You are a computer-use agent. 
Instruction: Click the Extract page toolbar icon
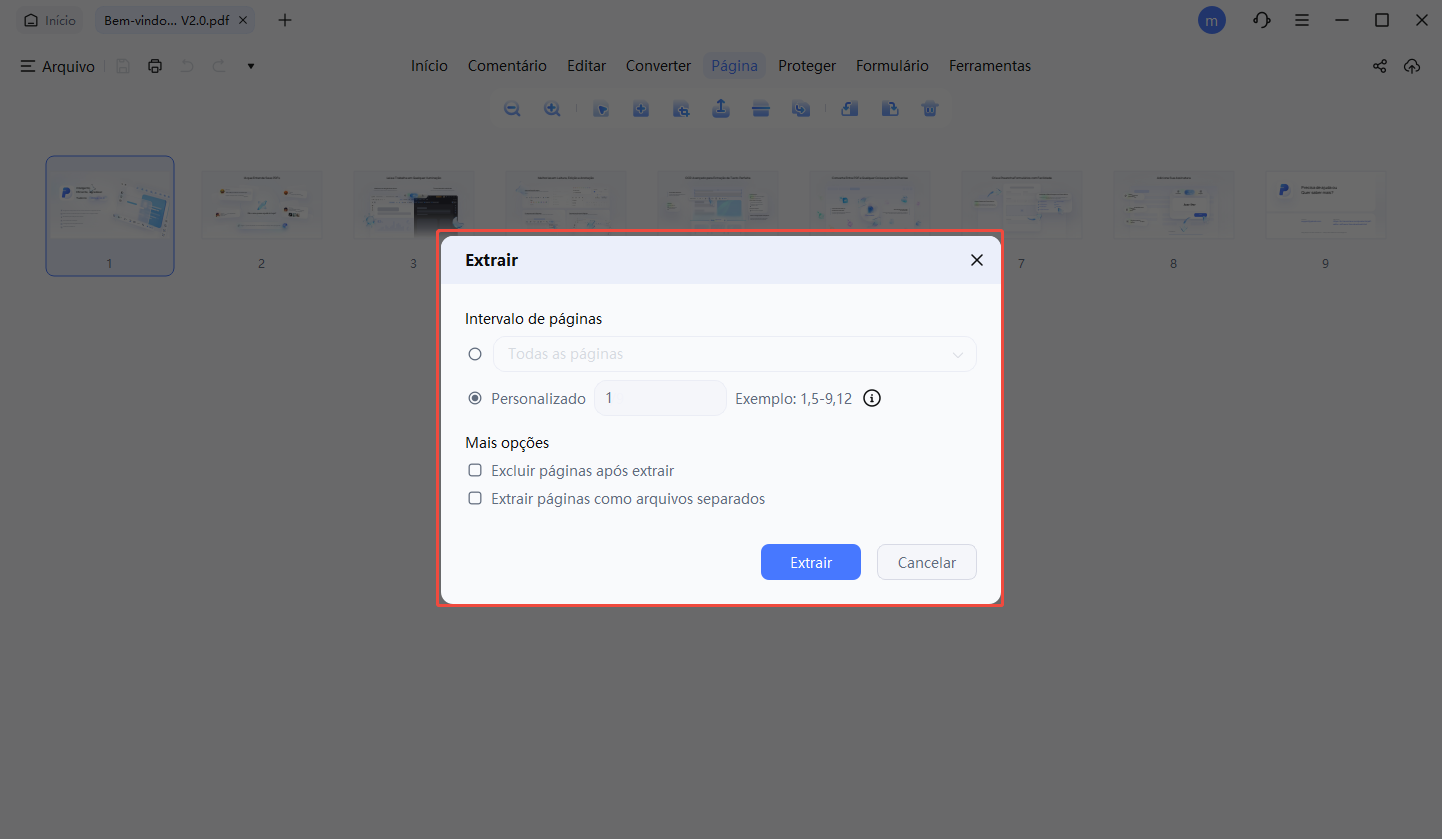(x=721, y=108)
